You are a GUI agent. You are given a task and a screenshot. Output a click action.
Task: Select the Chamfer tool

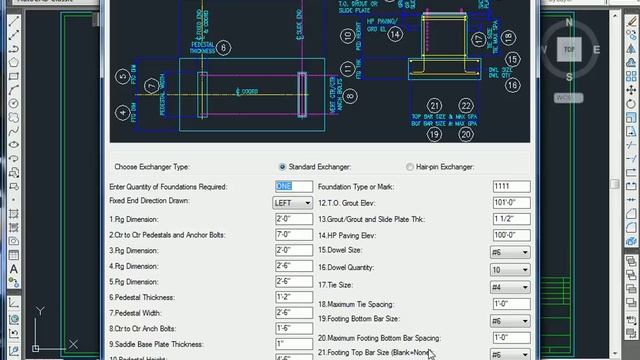[x=631, y=213]
